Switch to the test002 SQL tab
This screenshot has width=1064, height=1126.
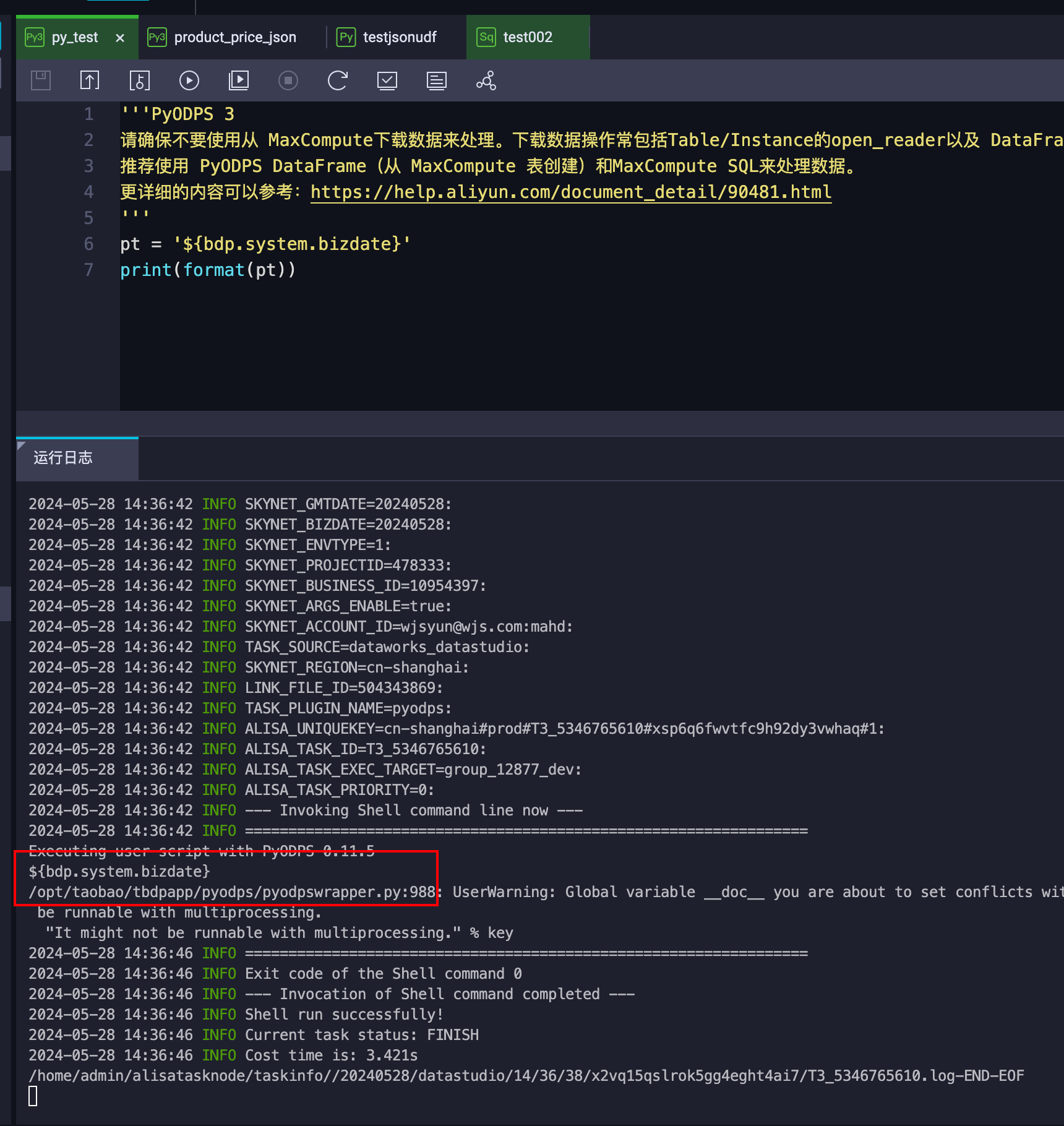pos(528,37)
